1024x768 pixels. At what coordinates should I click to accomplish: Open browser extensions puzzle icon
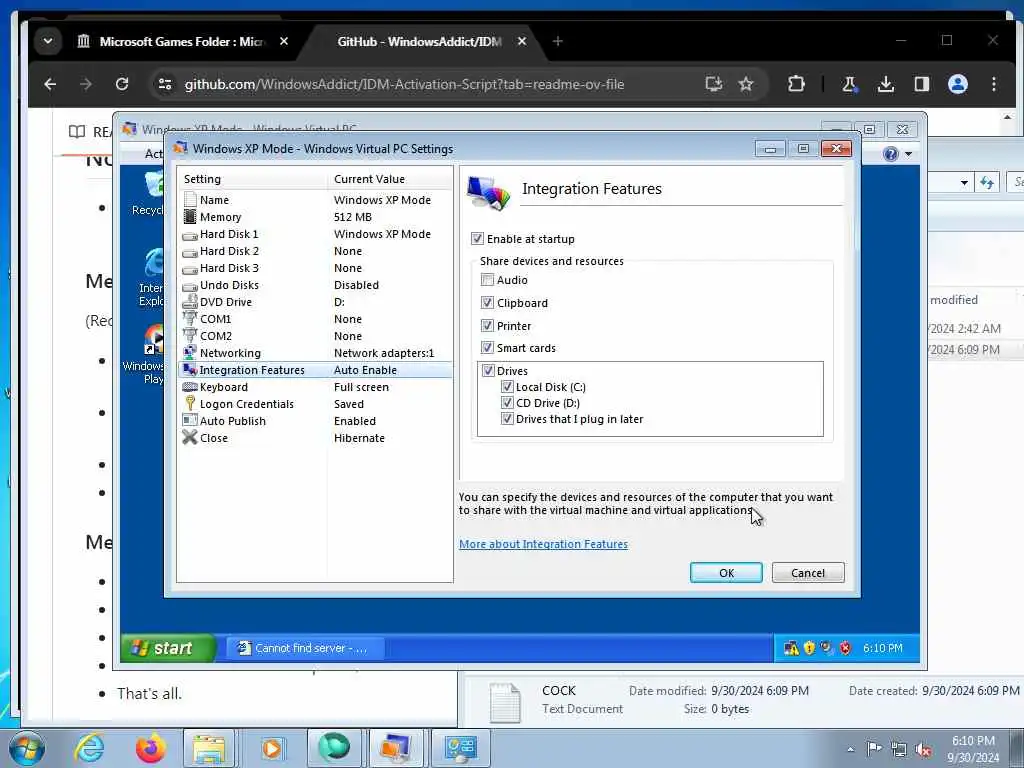pyautogui.click(x=795, y=84)
